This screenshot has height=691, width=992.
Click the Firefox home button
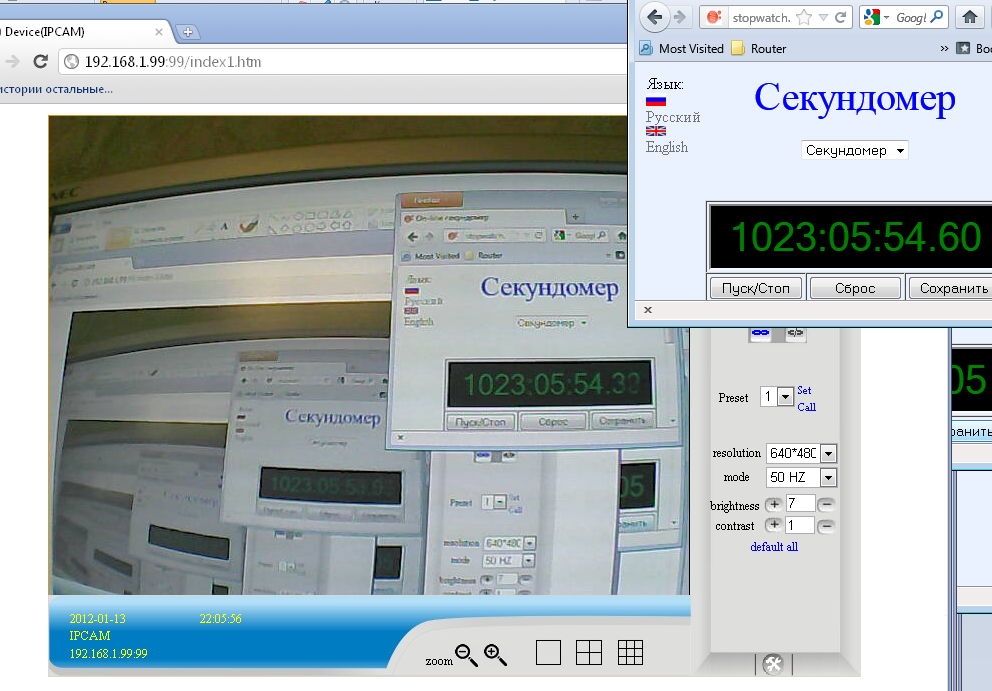point(969,17)
